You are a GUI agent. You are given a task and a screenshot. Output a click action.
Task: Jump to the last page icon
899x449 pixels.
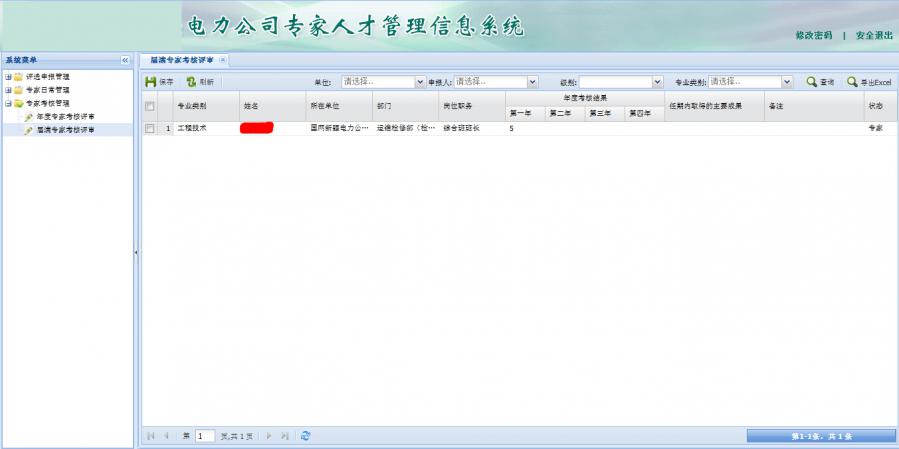tap(285, 436)
